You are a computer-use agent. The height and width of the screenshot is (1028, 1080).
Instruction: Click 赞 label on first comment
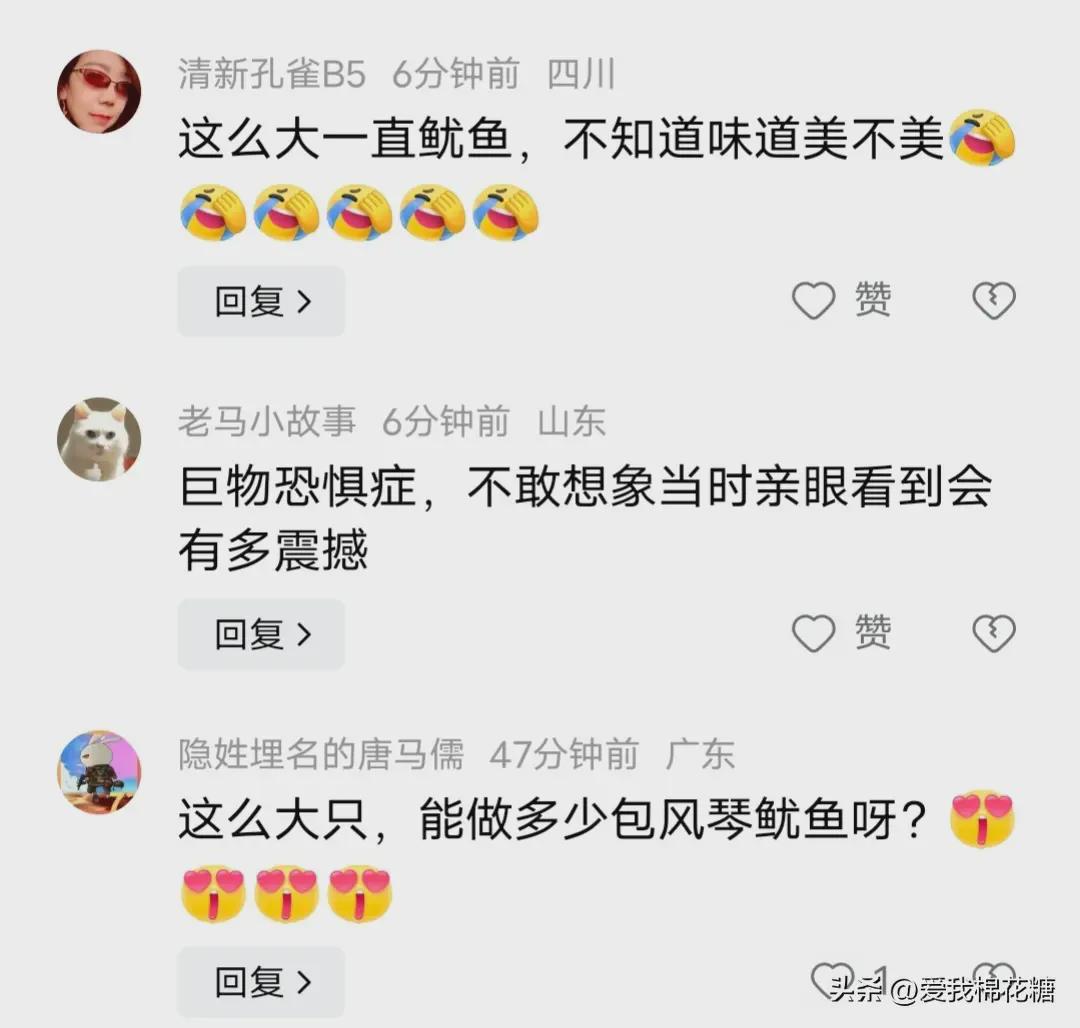[873, 300]
